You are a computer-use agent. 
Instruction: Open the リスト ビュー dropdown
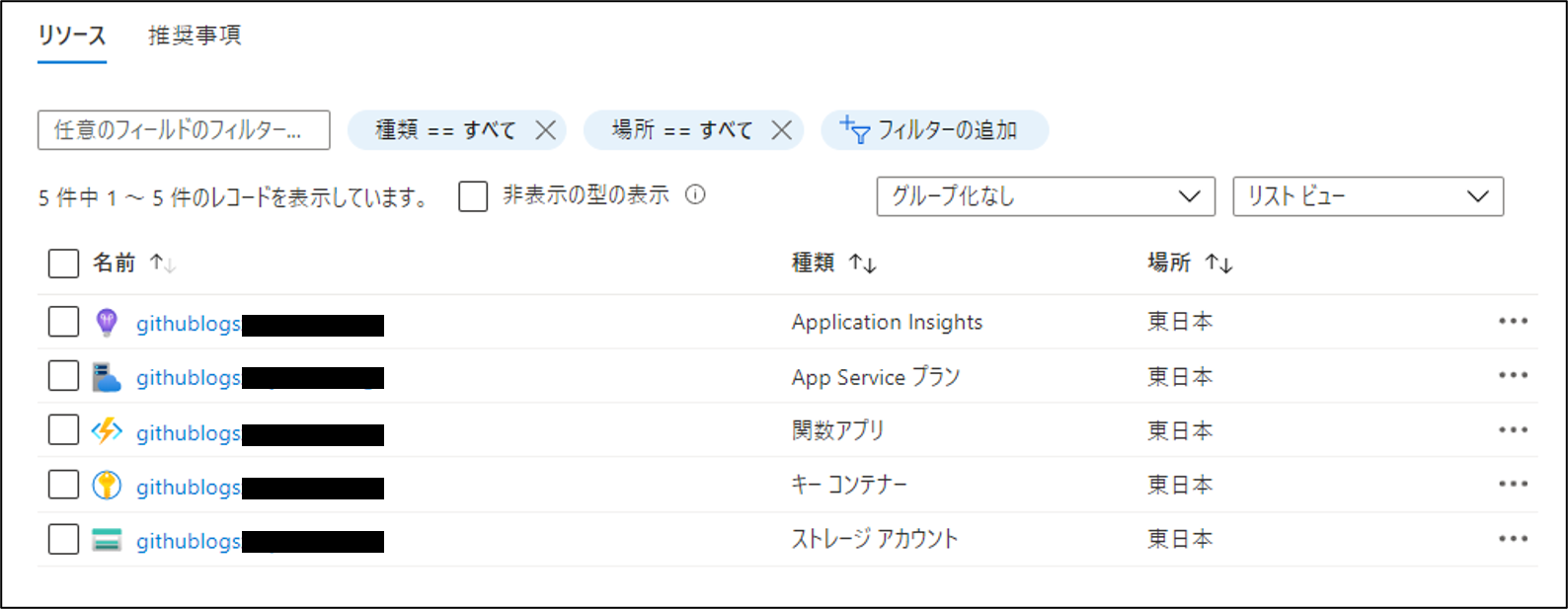tap(1369, 196)
